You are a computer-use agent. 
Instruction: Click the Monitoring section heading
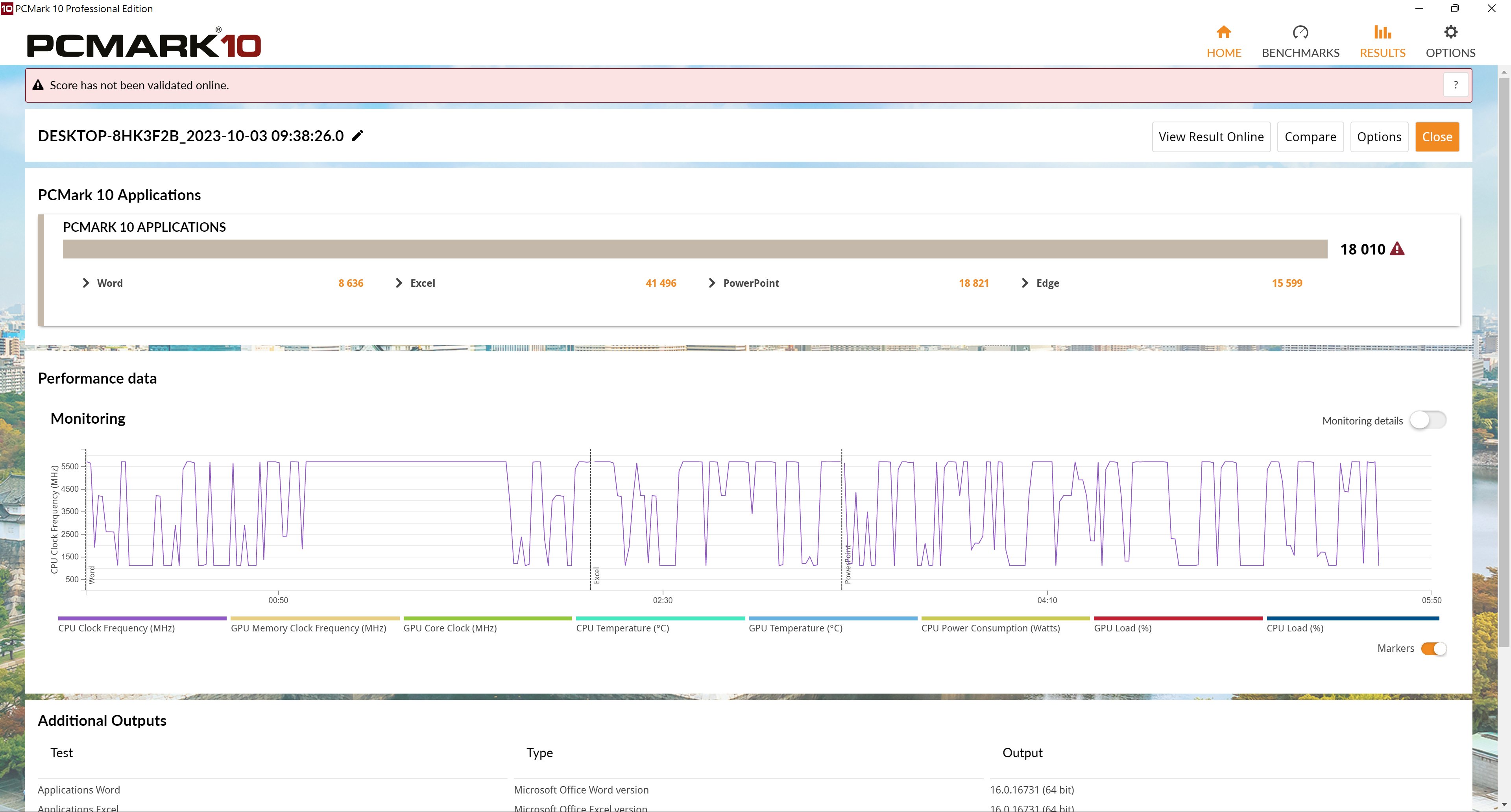click(88, 419)
